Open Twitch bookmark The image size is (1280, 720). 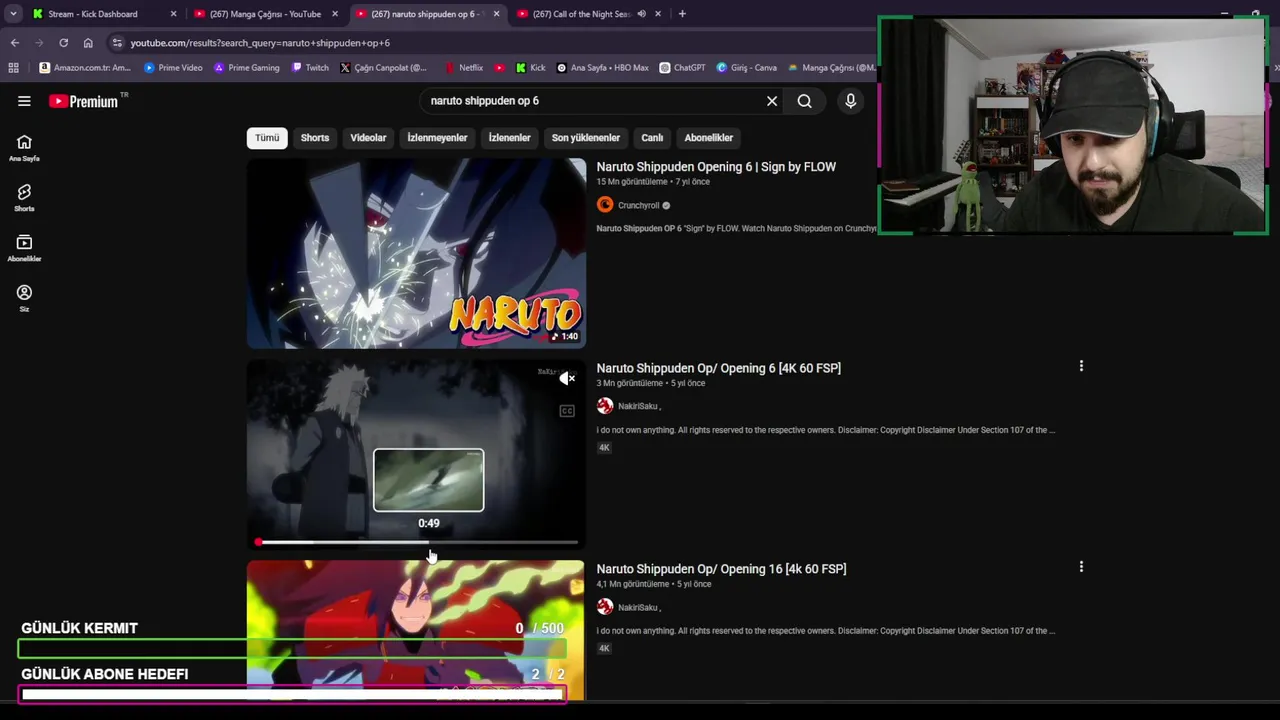[x=310, y=68]
